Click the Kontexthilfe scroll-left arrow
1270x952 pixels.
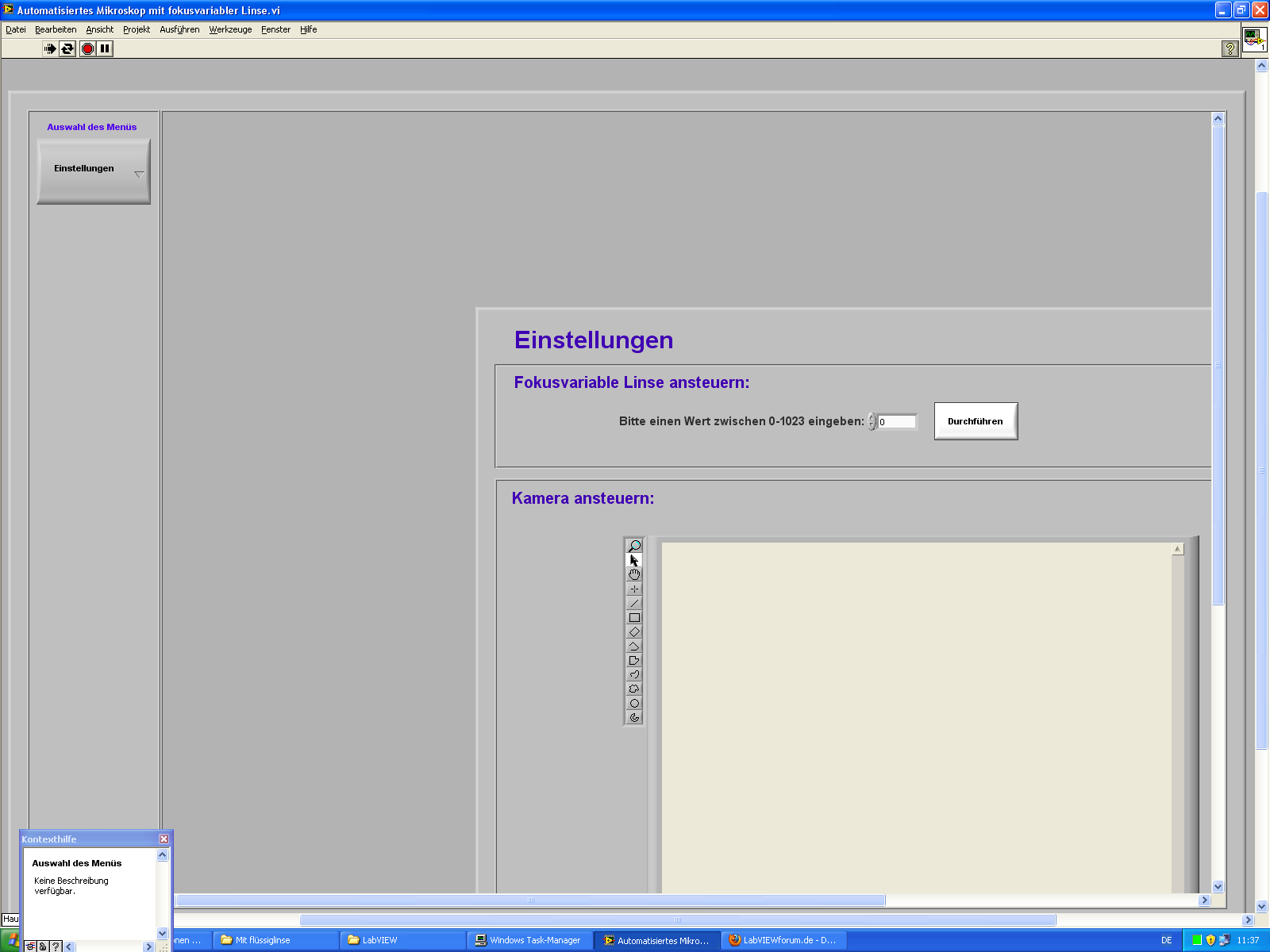coord(70,946)
